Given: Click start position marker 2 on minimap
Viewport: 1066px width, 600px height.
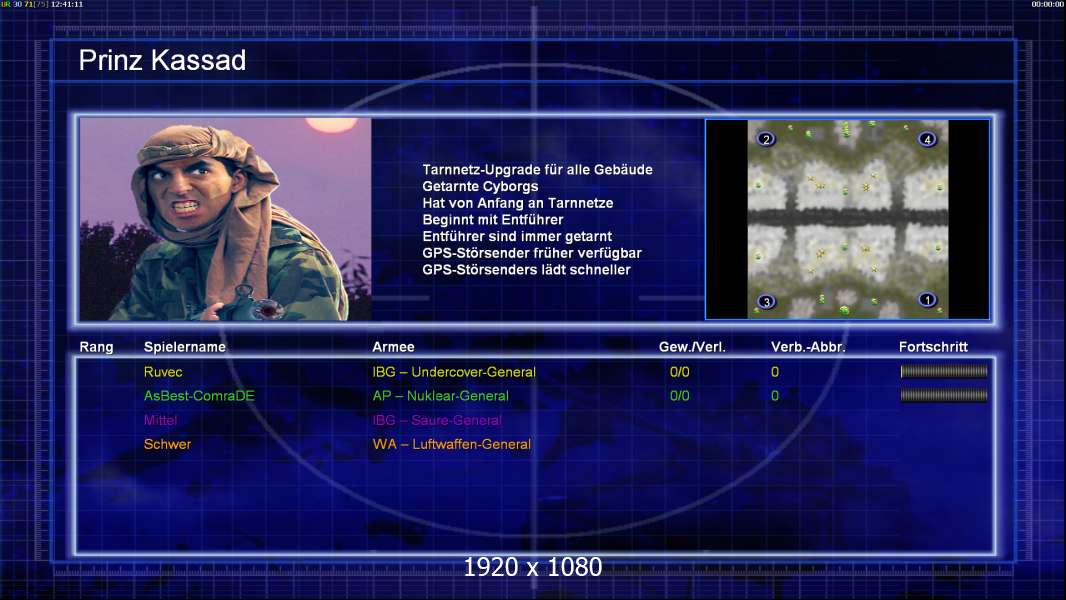Looking at the screenshot, I should [766, 139].
